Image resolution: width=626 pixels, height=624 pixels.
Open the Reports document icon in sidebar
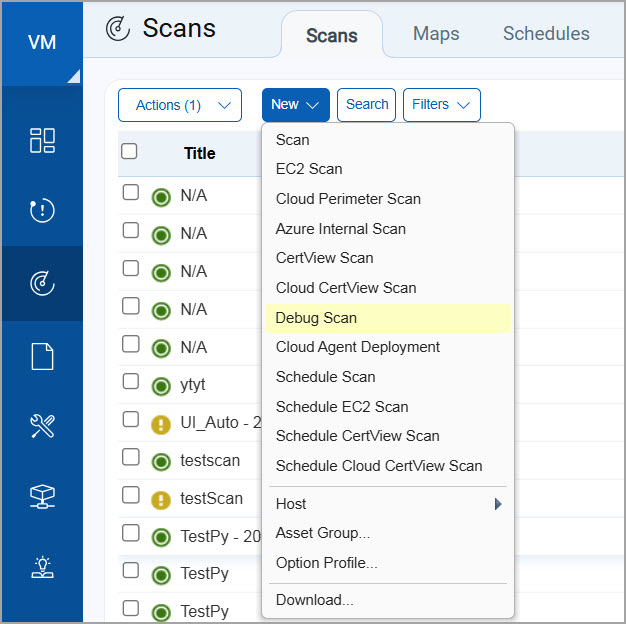pyautogui.click(x=42, y=356)
